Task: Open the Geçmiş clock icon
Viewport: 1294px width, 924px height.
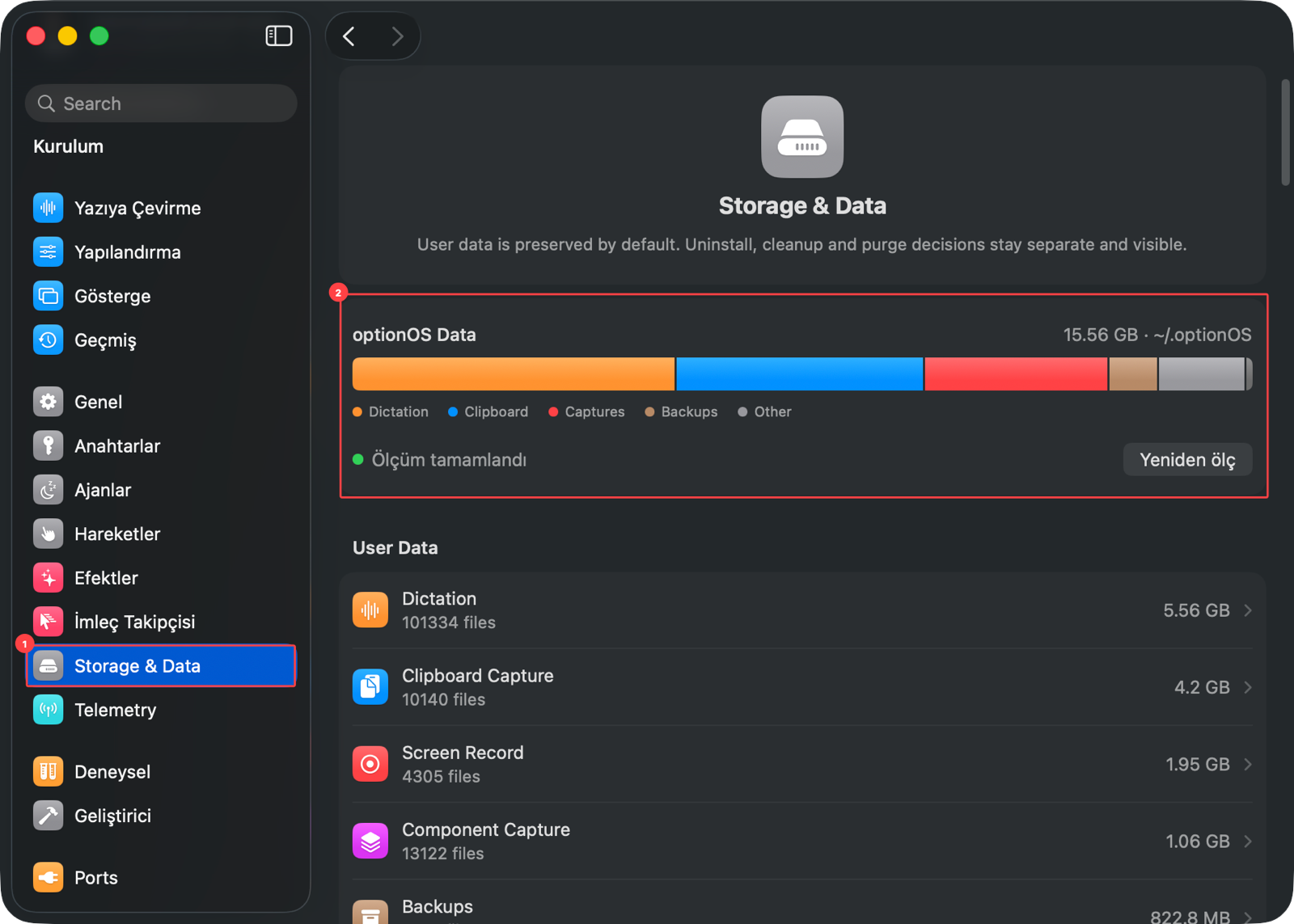Action: pos(49,340)
